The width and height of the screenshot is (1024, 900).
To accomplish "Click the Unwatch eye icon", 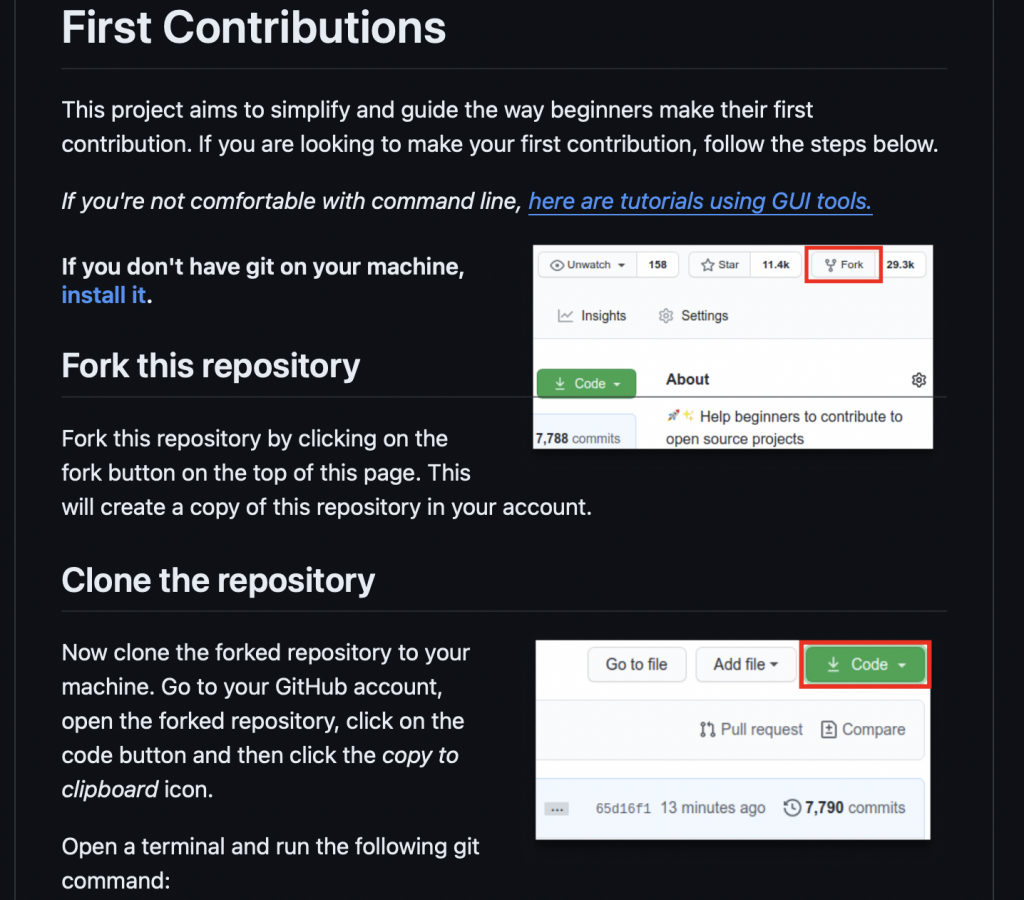I will pos(557,265).
